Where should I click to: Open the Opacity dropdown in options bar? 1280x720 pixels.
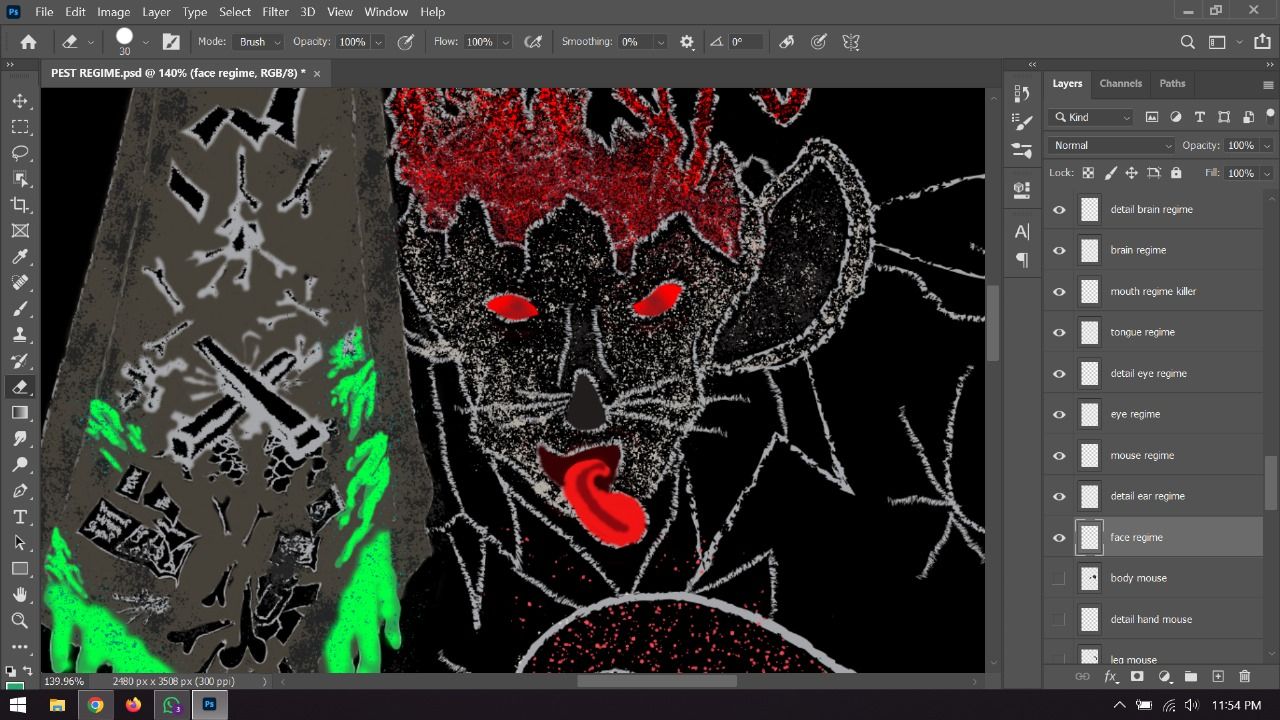click(378, 42)
